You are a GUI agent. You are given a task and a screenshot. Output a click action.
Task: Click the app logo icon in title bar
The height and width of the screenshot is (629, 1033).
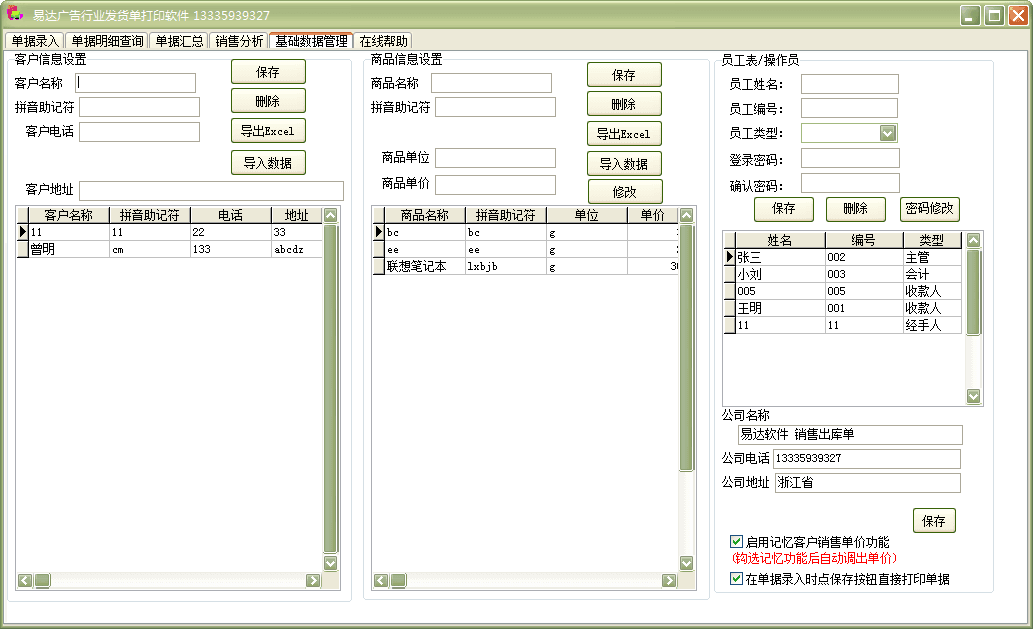click(x=15, y=15)
